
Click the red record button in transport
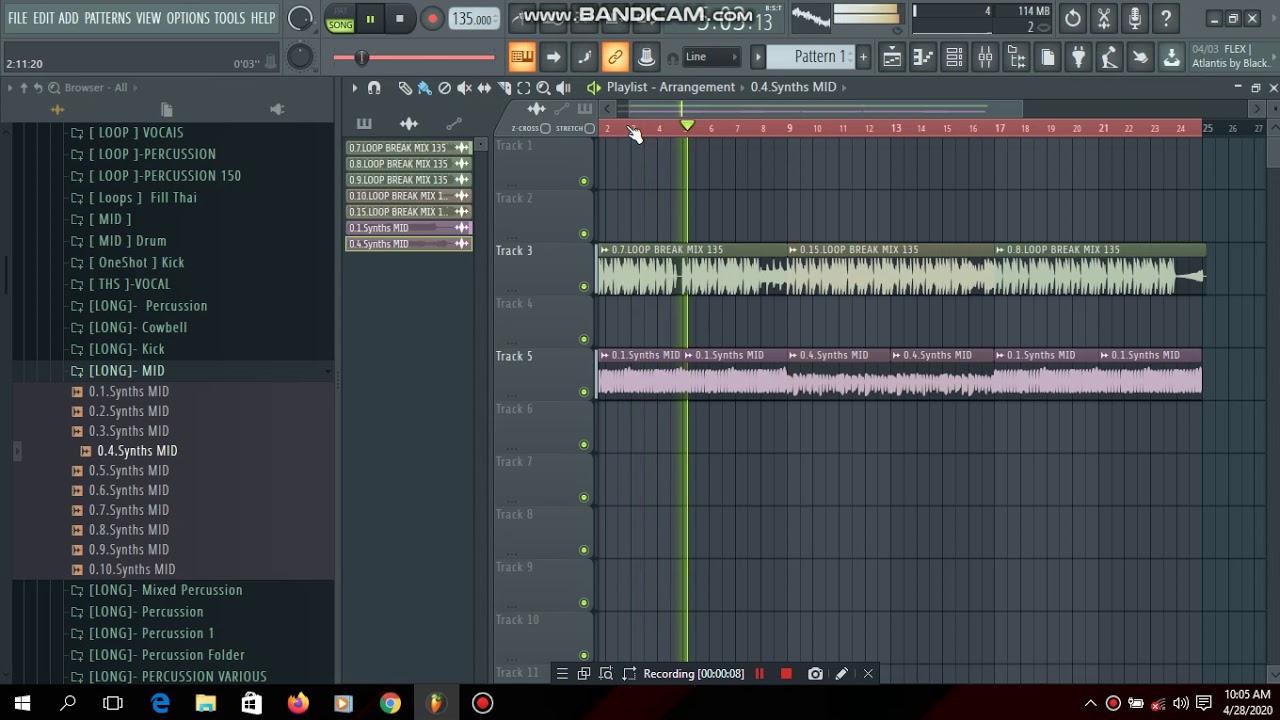(x=432, y=19)
